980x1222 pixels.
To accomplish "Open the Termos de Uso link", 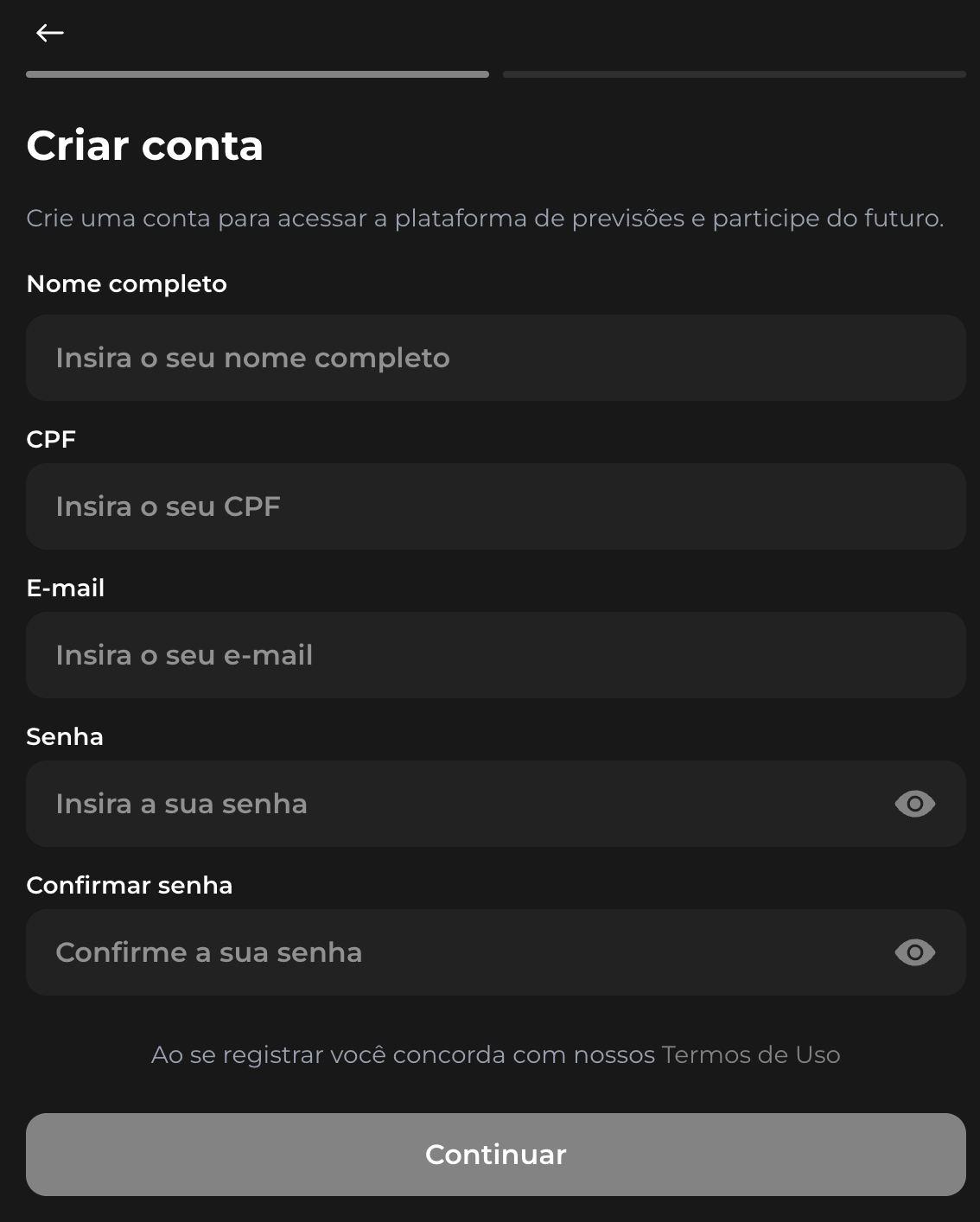I will point(750,1054).
